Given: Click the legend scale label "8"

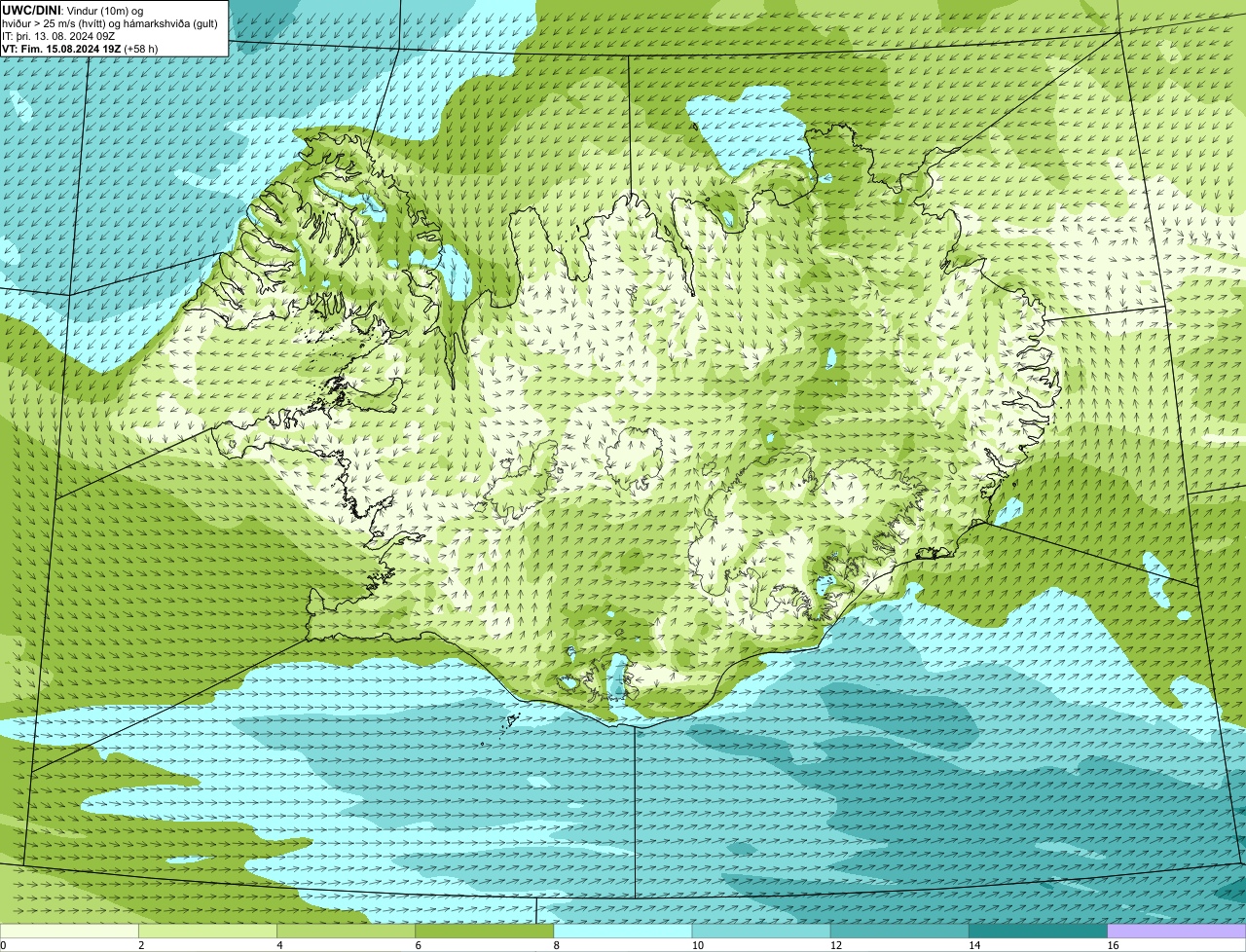Looking at the screenshot, I should (556, 945).
